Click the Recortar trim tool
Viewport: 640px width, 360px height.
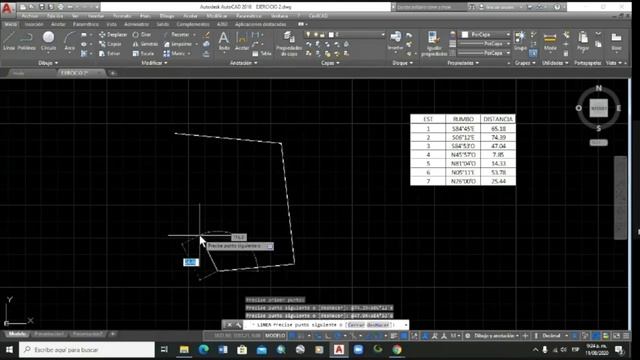(177, 35)
